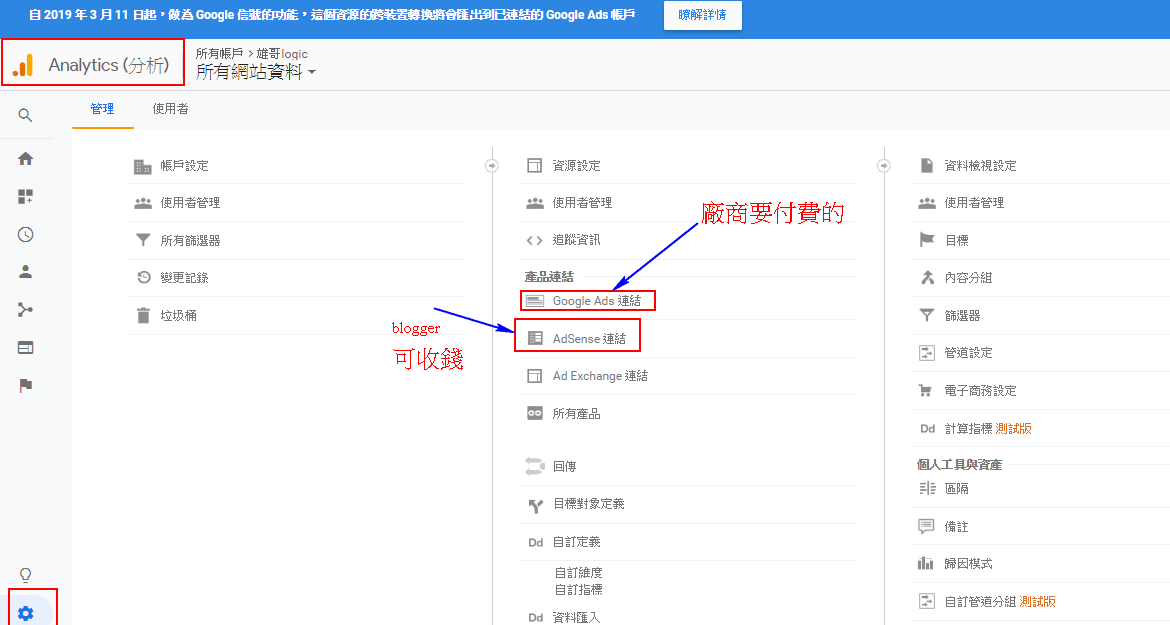The width and height of the screenshot is (1170, 625).
Task: Click the AdSense 連結 icon
Action: pos(535,338)
